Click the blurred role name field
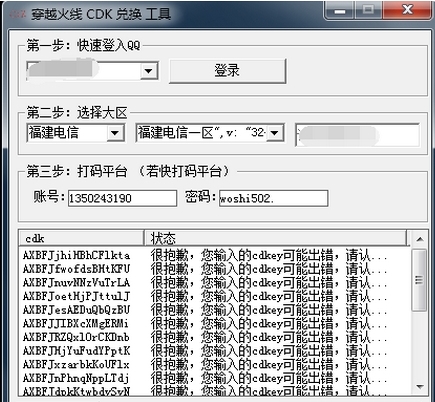The width and height of the screenshot is (435, 402). (357, 135)
